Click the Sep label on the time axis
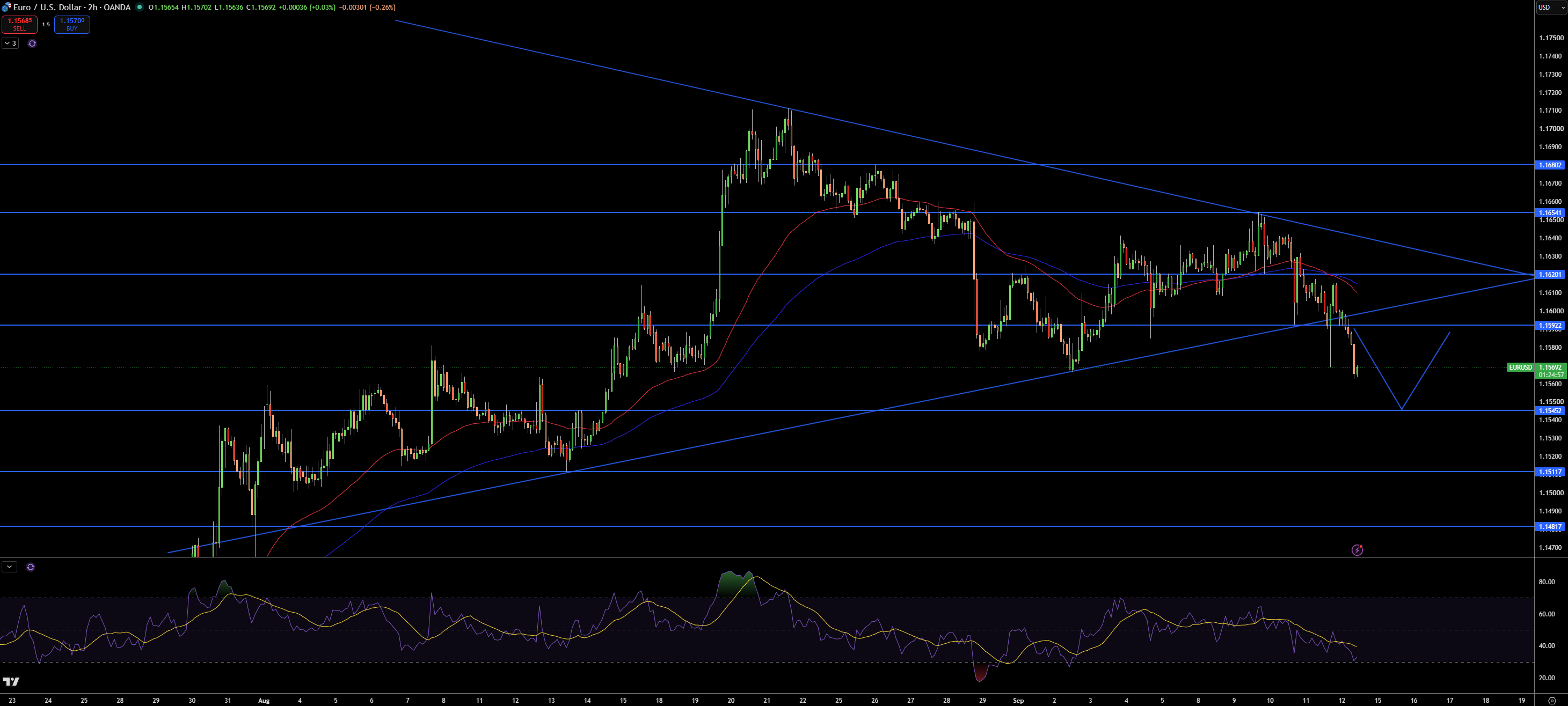The width and height of the screenshot is (1568, 706). click(x=1018, y=701)
